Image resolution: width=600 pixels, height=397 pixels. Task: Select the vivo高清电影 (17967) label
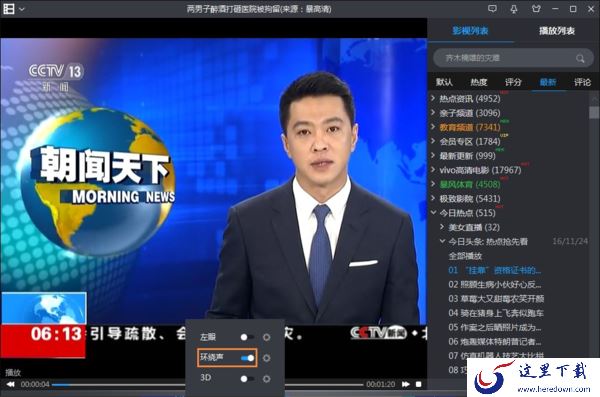pyautogui.click(x=480, y=170)
